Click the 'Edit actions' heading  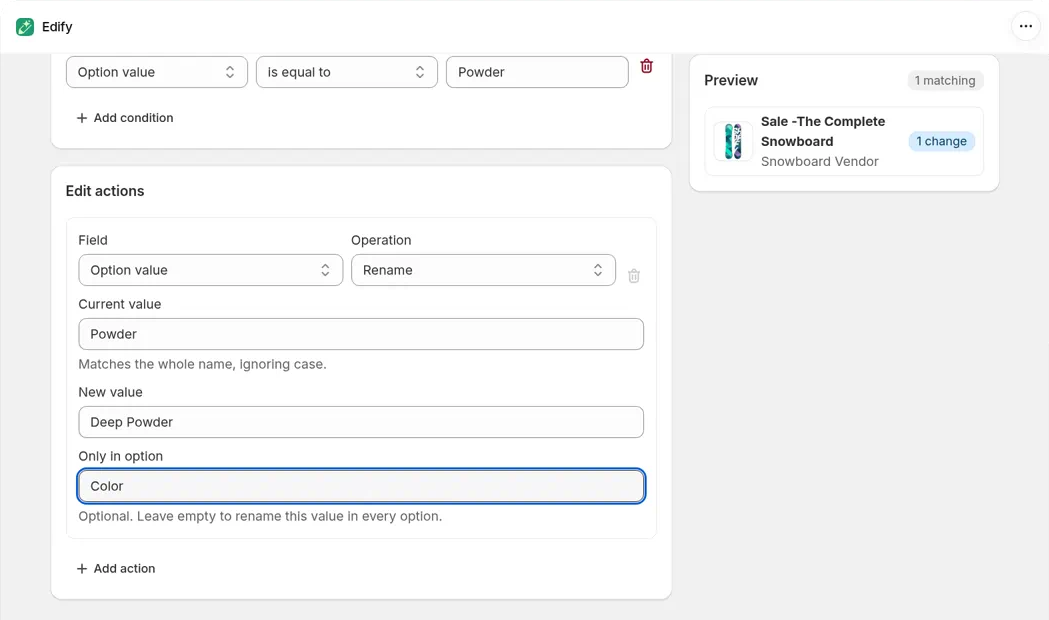pyautogui.click(x=105, y=191)
